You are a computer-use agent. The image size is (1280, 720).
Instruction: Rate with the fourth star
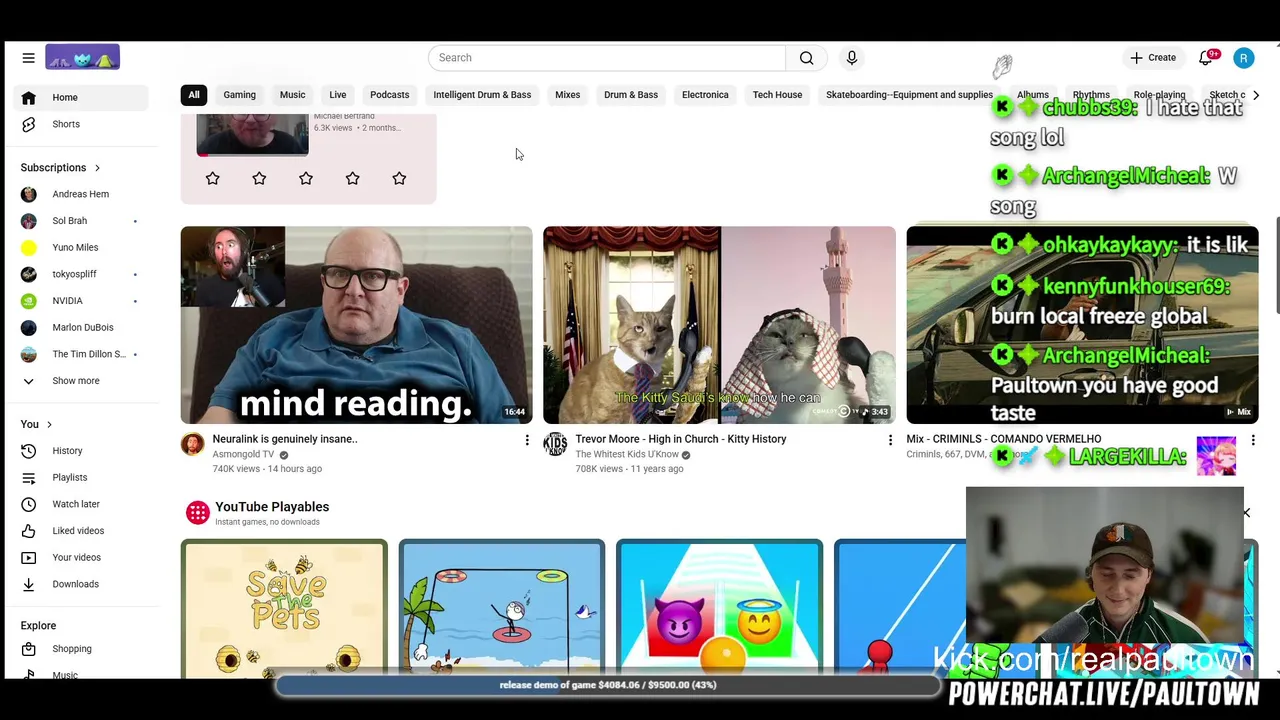tap(352, 178)
